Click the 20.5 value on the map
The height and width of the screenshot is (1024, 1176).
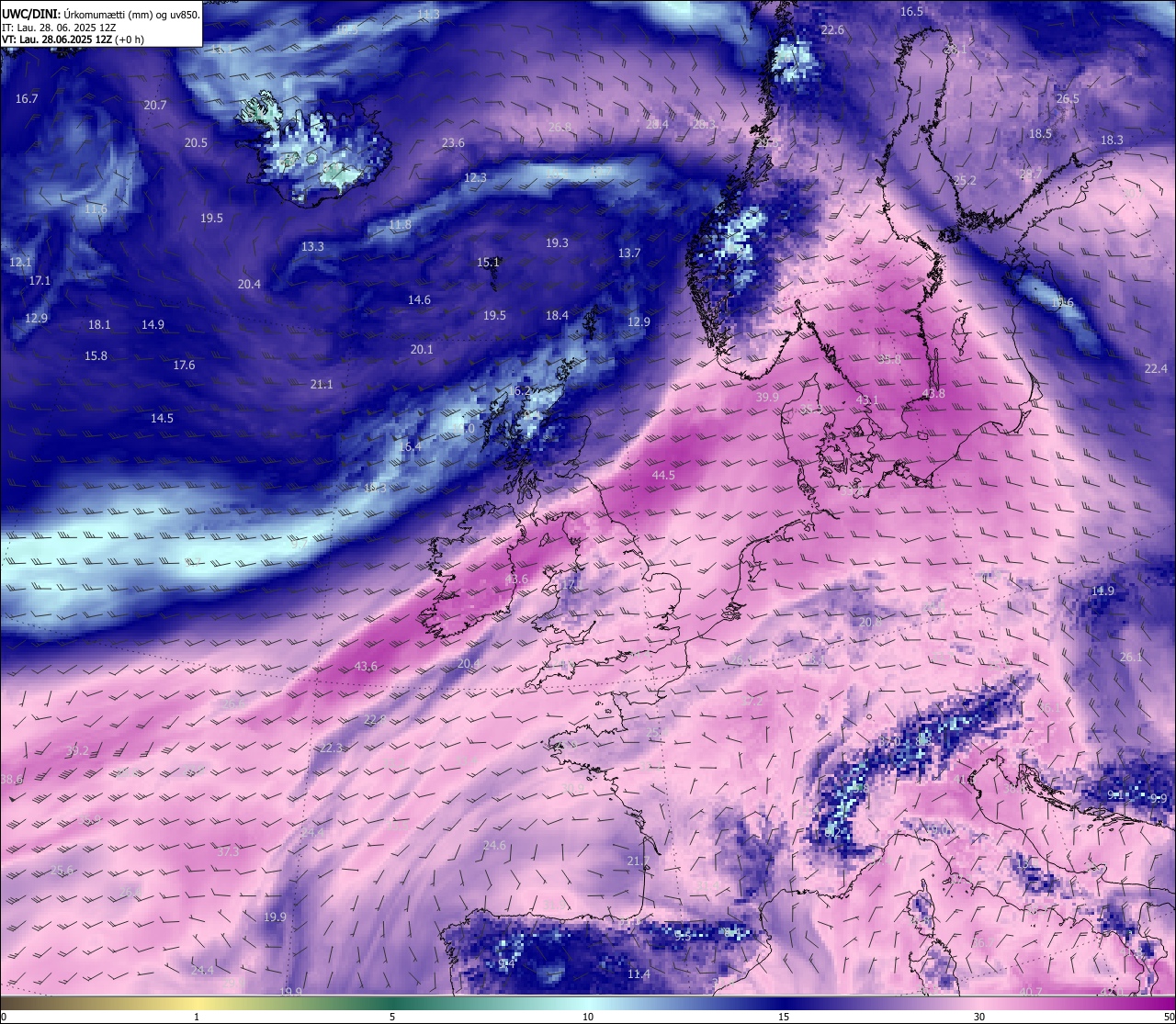[196, 142]
